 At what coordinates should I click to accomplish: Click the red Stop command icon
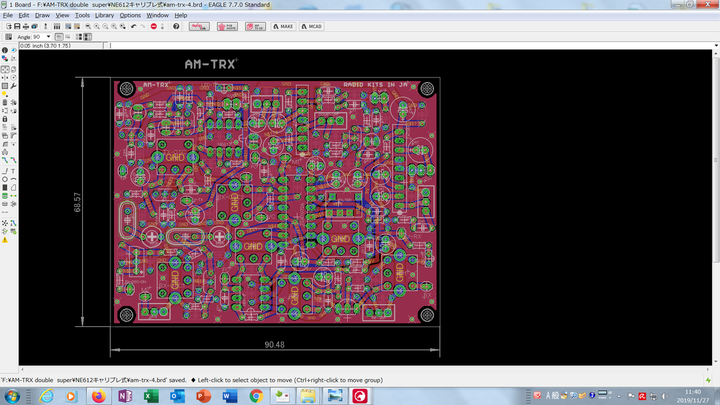point(154,26)
